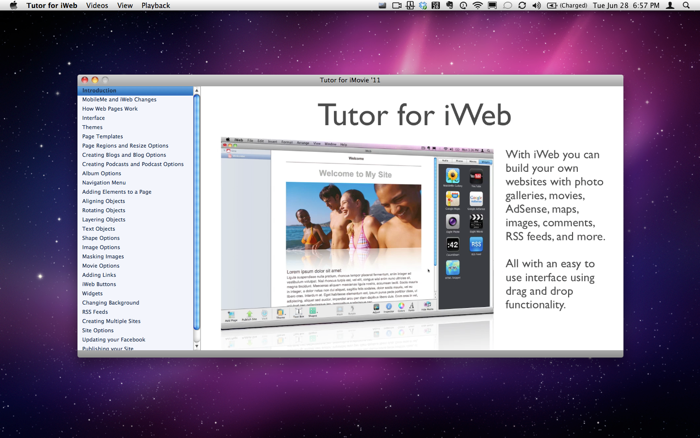Select the Adding Links lesson
Image resolution: width=700 pixels, height=438 pixels.
[99, 275]
